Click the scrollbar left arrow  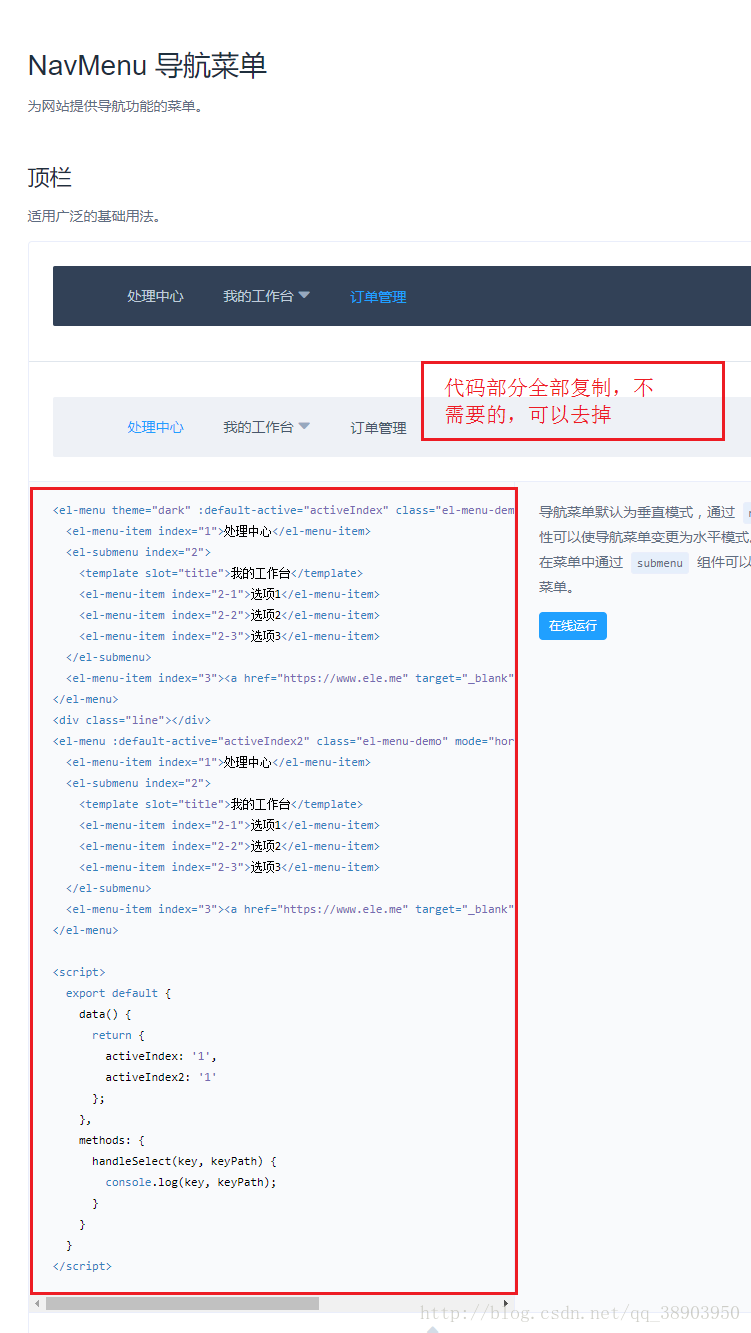[38, 1303]
